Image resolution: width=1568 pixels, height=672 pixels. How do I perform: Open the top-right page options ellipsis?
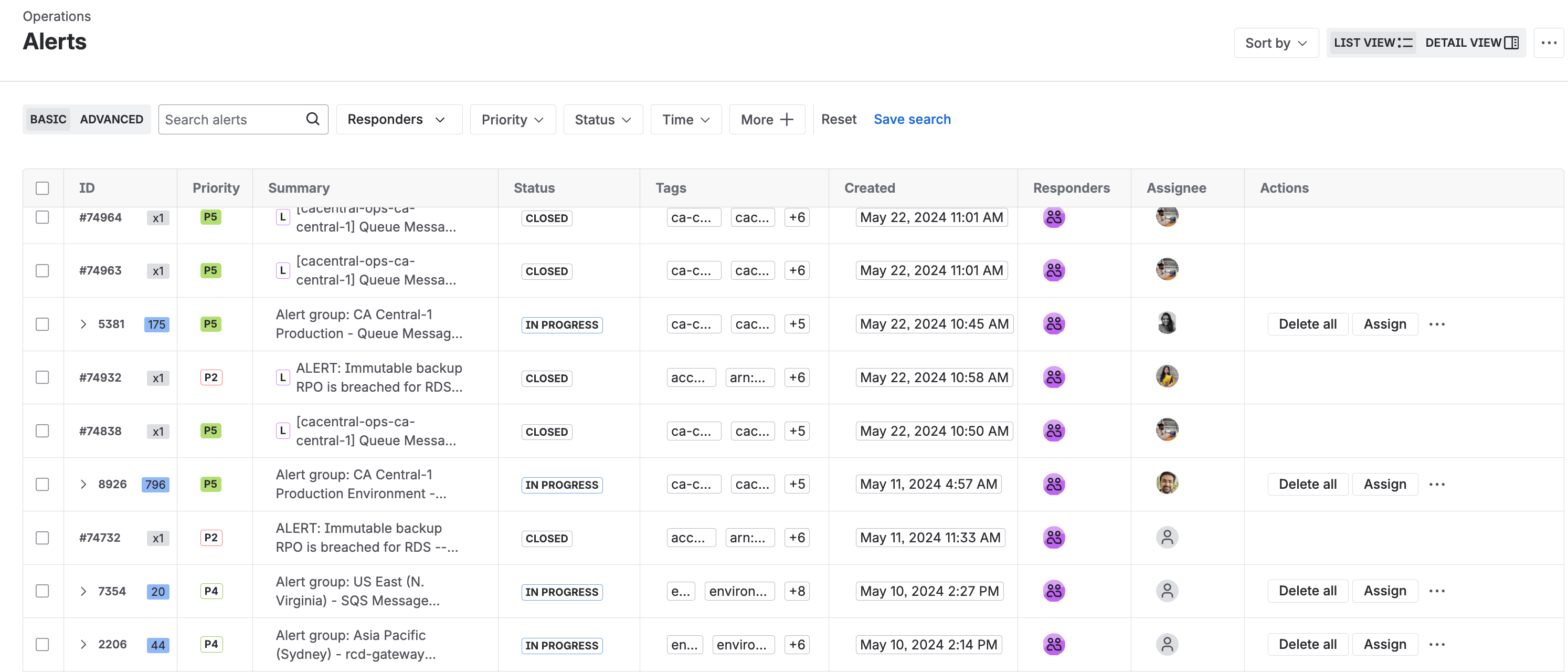1549,43
